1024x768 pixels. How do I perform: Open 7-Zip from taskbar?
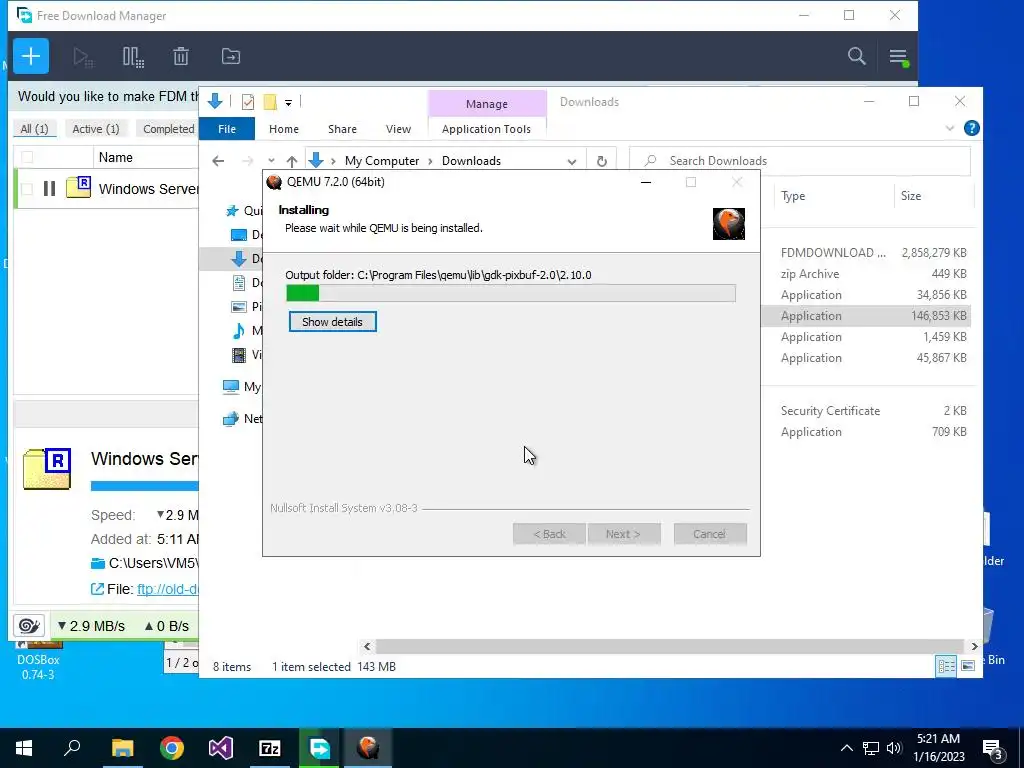[270, 748]
